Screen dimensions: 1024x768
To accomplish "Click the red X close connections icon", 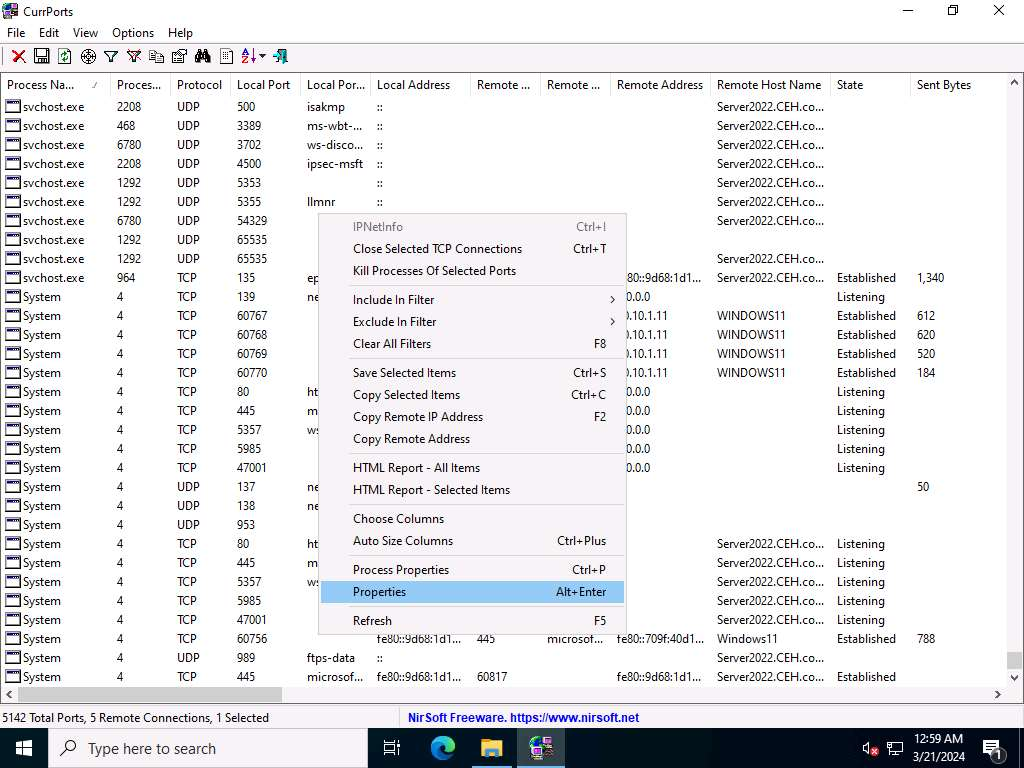I will (18, 57).
